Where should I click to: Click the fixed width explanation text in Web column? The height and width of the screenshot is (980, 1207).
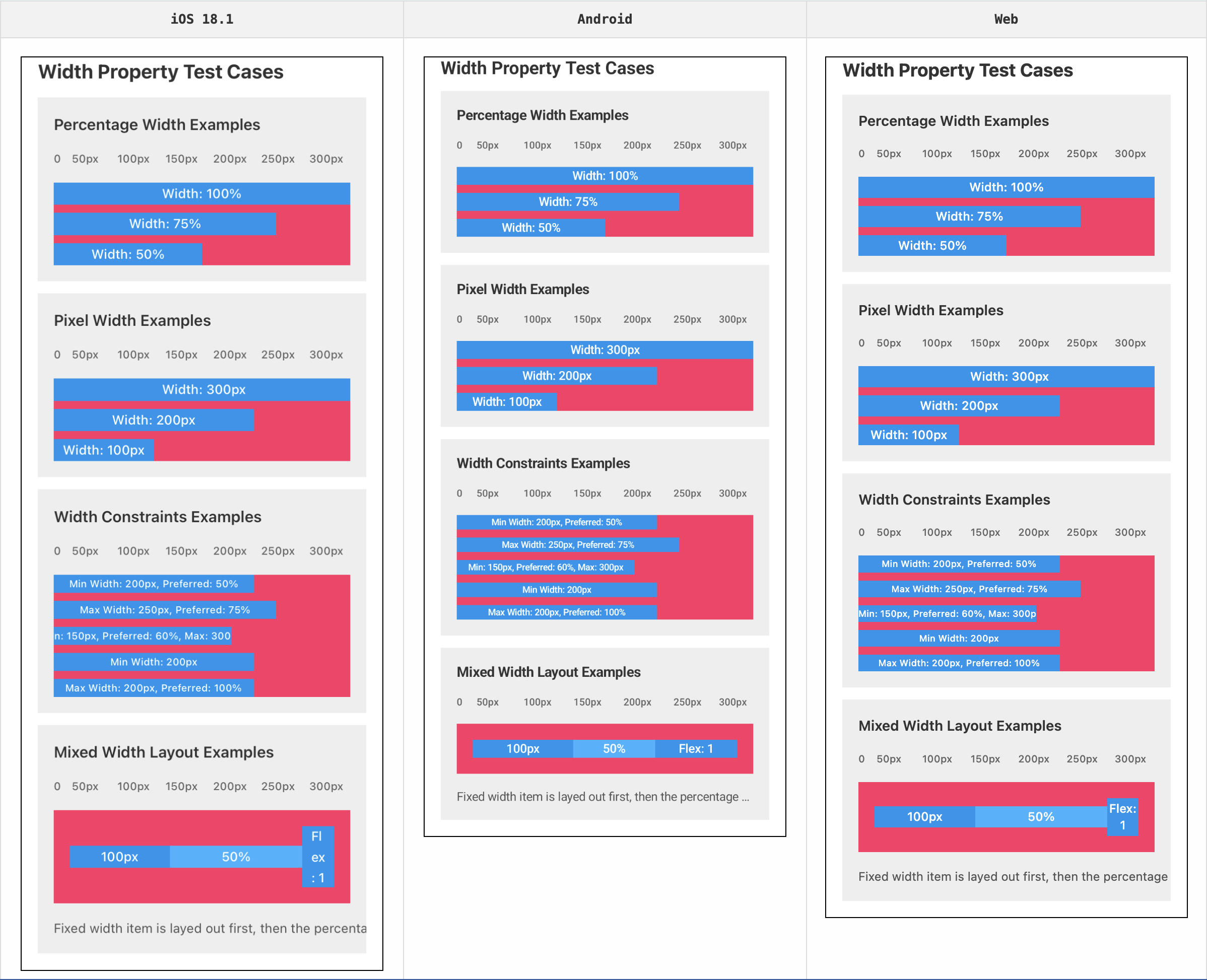(1012, 877)
